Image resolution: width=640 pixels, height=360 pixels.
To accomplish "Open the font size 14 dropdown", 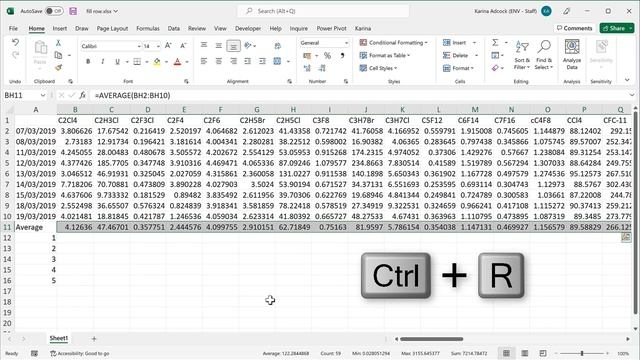I will [158, 46].
